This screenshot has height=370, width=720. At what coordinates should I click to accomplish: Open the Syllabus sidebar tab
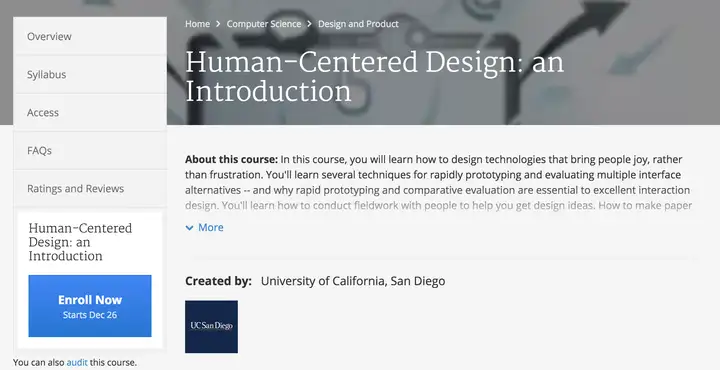pyautogui.click(x=90, y=74)
